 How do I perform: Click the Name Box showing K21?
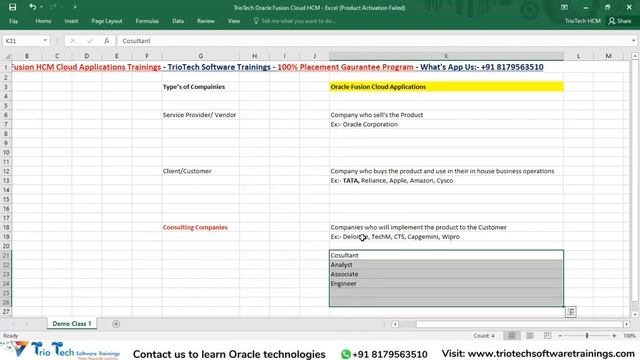(x=22, y=41)
